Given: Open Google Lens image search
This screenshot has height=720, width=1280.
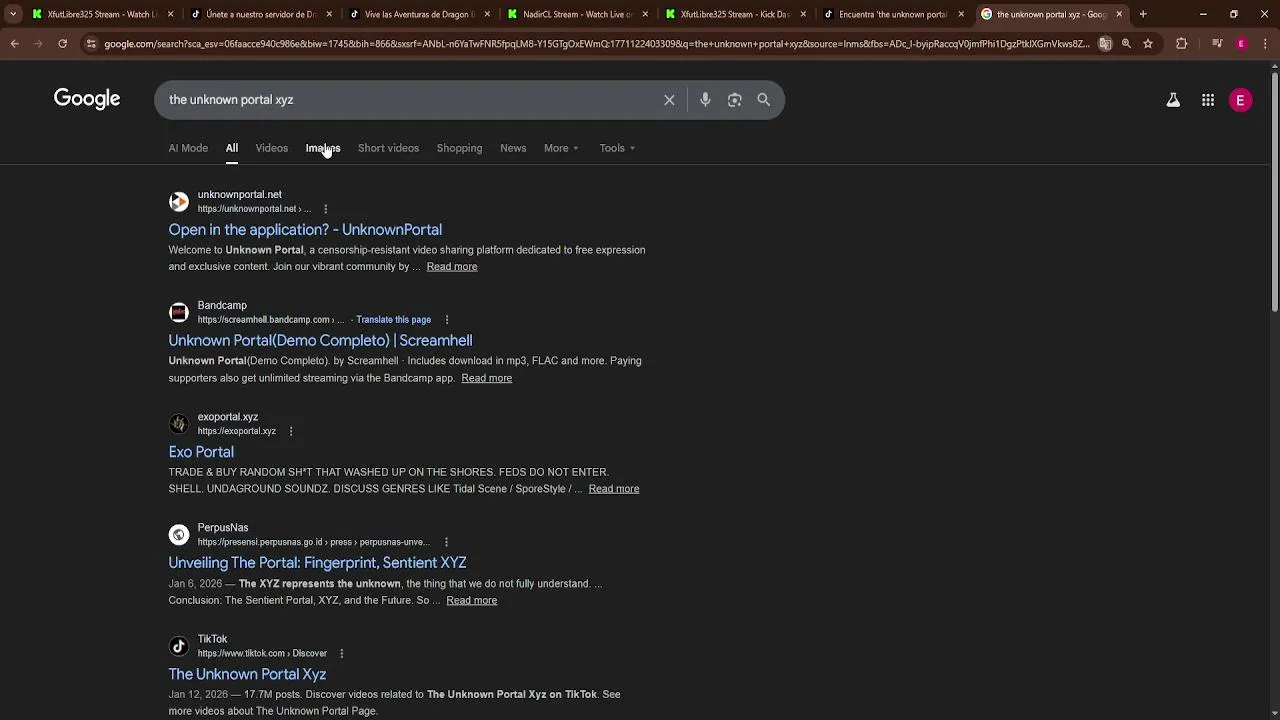Looking at the screenshot, I should pos(735,100).
